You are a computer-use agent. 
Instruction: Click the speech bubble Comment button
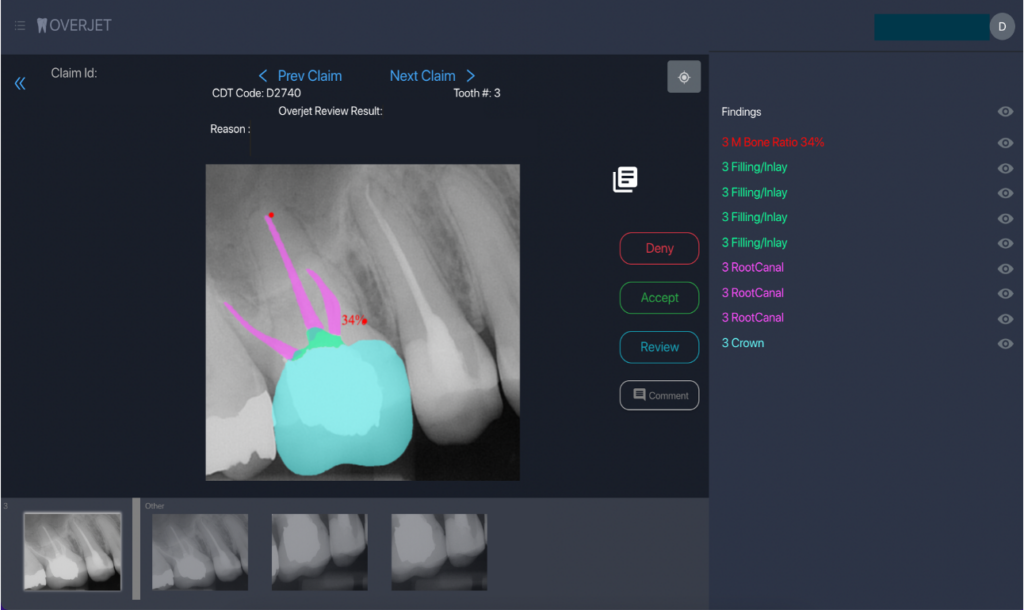pyautogui.click(x=659, y=395)
